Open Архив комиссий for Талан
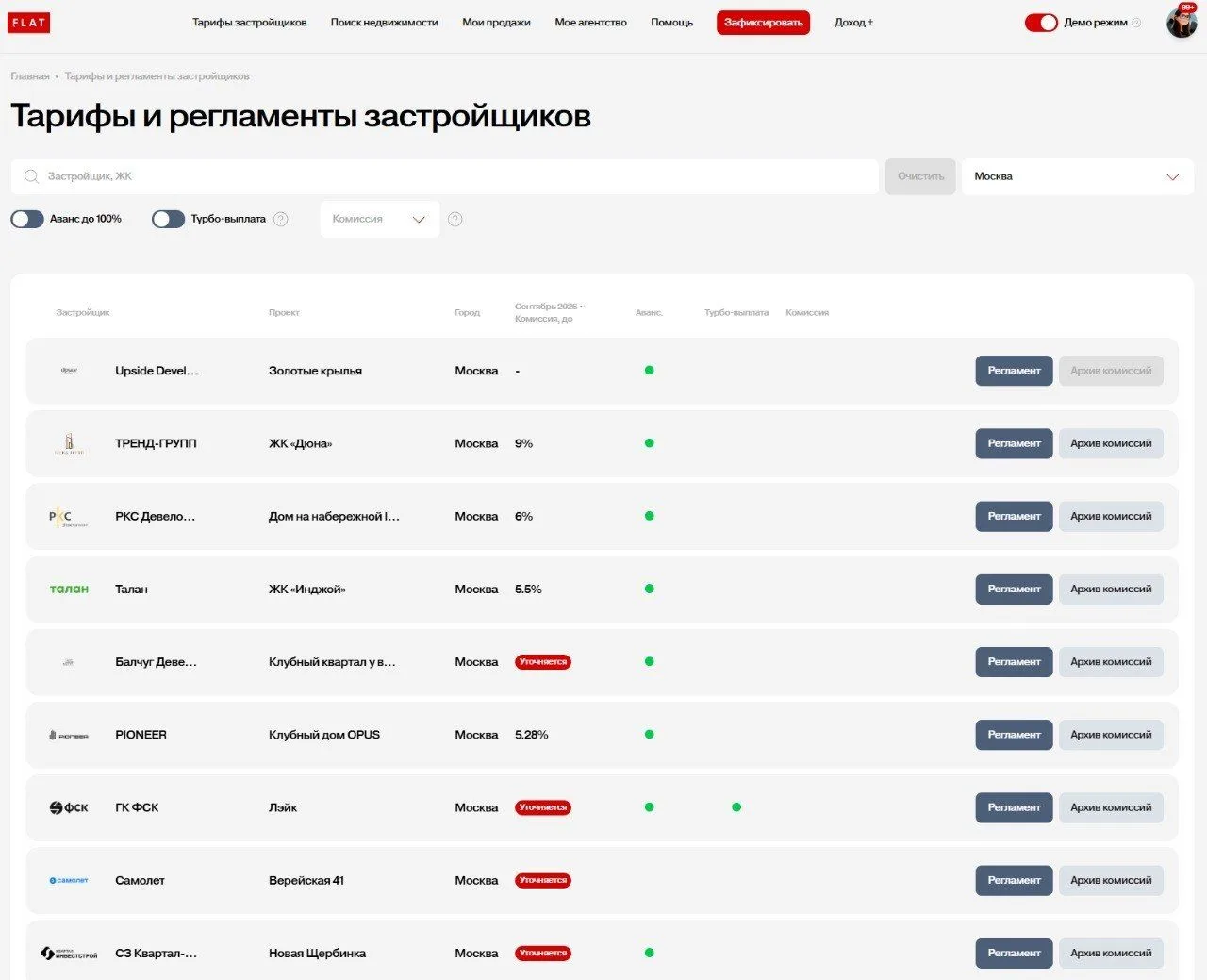Viewport: 1207px width, 980px height. (x=1111, y=589)
